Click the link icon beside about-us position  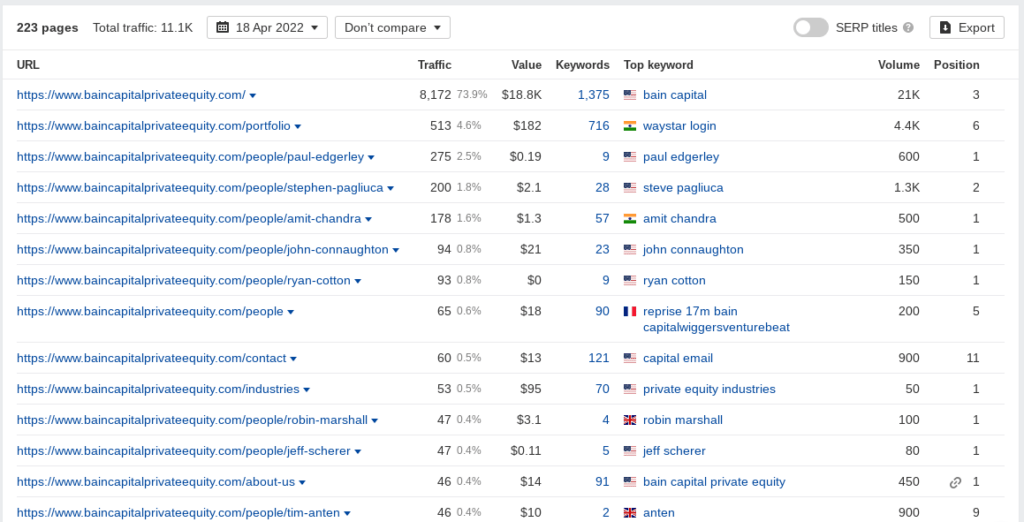coord(955,483)
